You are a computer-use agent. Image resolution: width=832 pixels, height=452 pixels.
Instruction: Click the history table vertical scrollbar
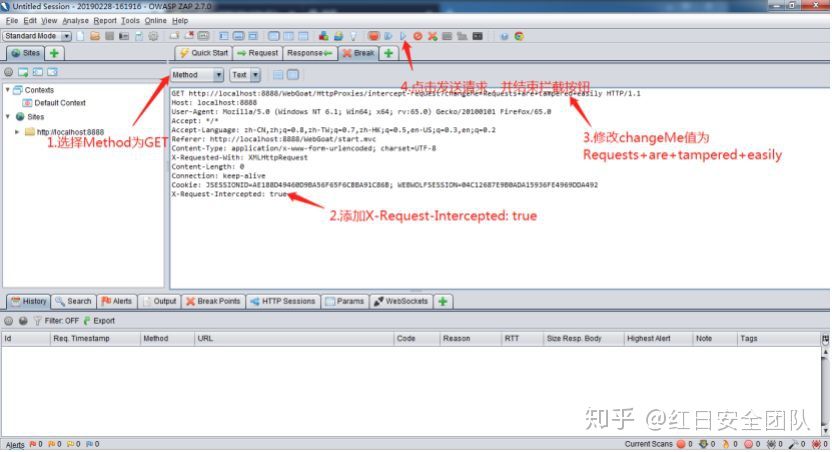click(825, 390)
